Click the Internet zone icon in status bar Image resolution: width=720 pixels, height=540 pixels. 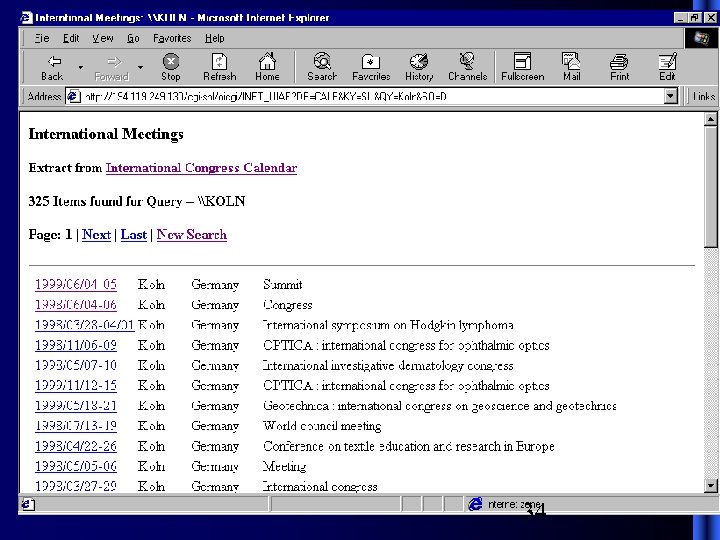(475, 504)
